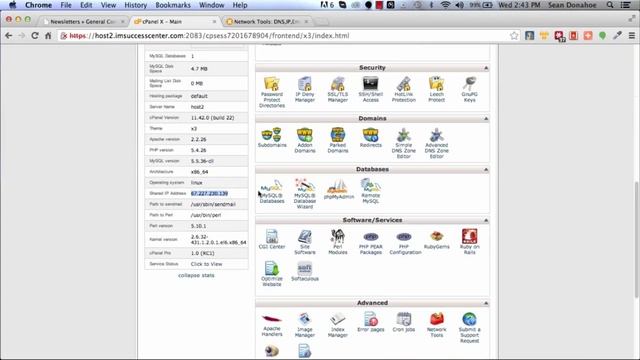640x360 pixels.
Task: Open CGI Center
Action: tap(272, 239)
